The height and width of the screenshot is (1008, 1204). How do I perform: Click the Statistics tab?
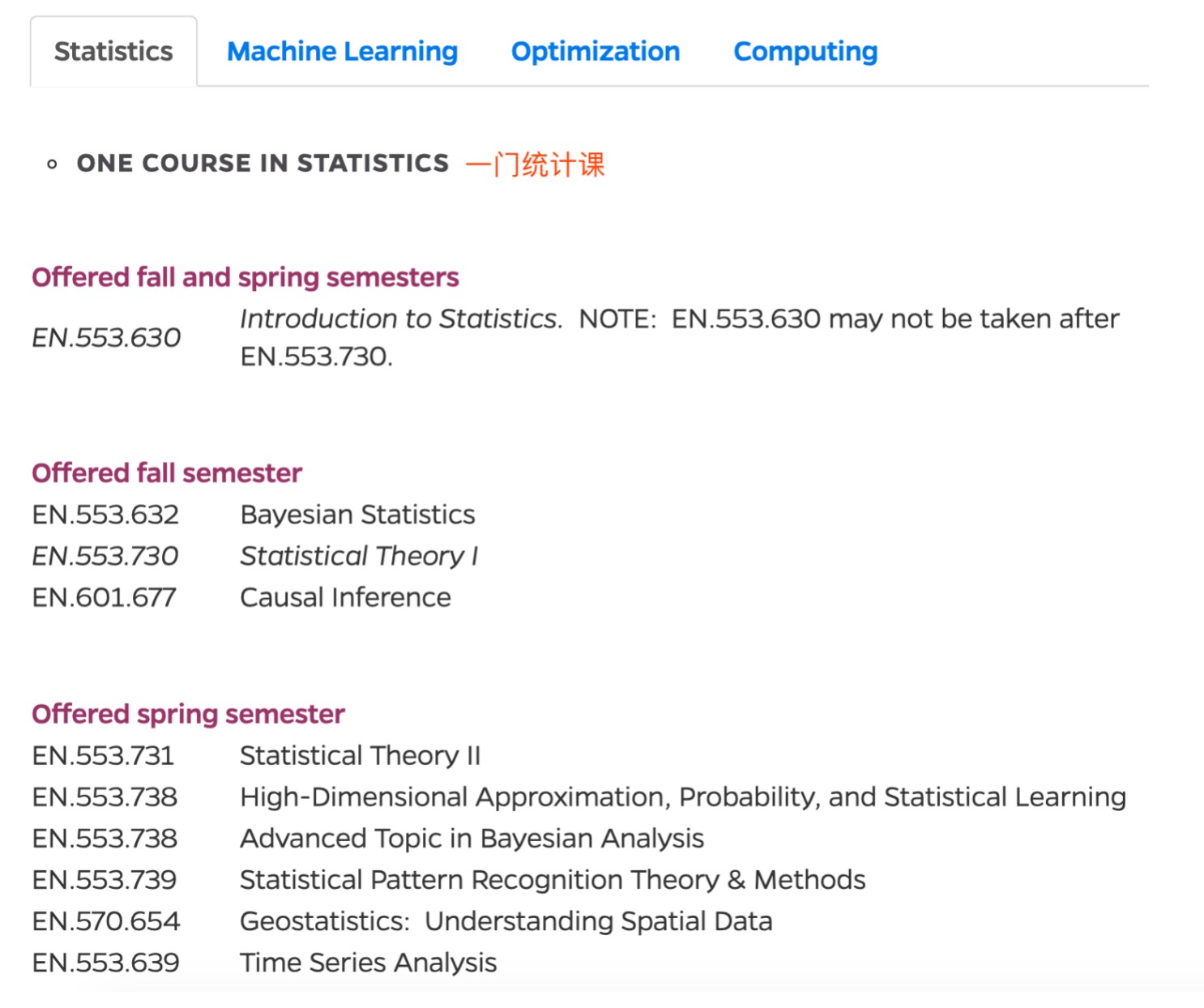[x=113, y=52]
